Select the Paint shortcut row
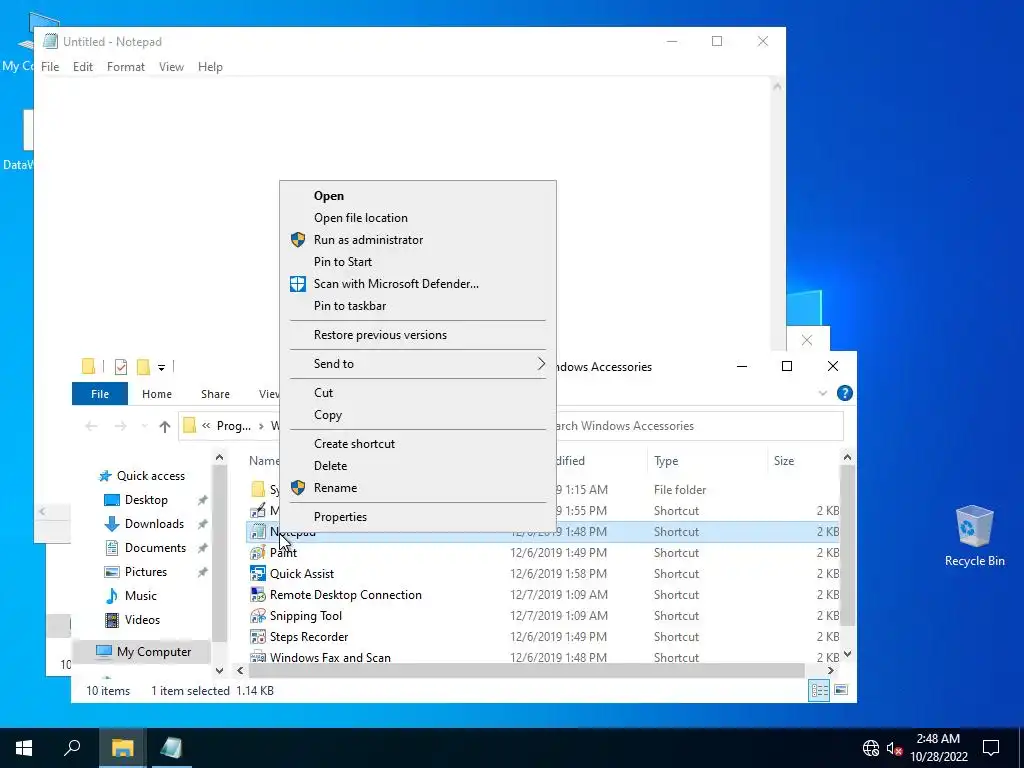The height and width of the screenshot is (768, 1024). point(543,553)
